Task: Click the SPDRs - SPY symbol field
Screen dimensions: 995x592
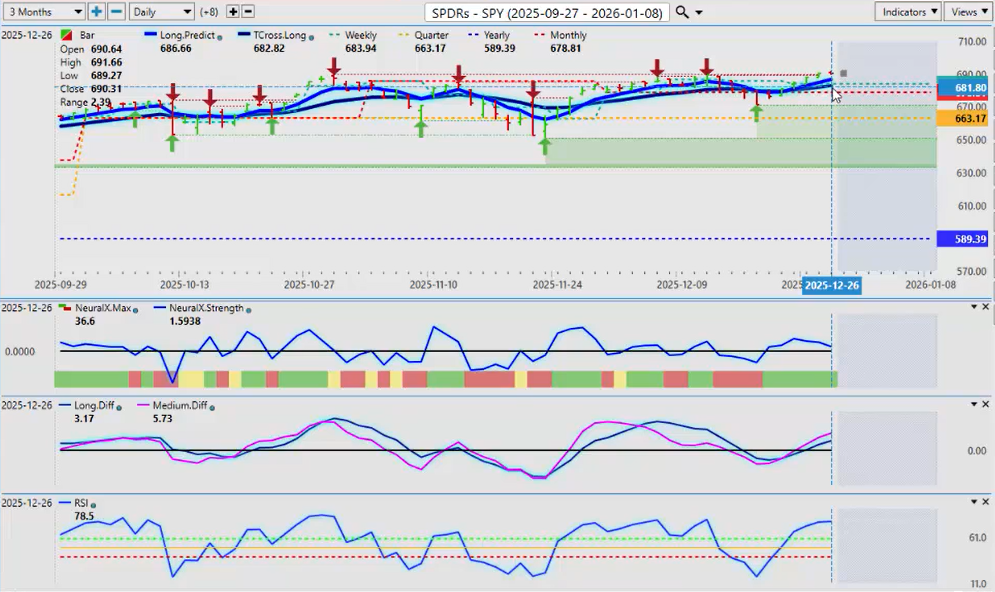Action: (x=546, y=12)
